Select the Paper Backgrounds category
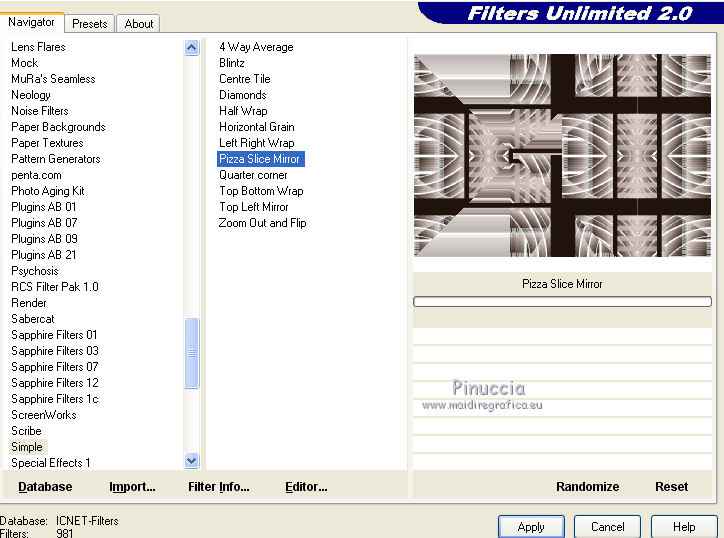This screenshot has width=724, height=538. click(58, 127)
